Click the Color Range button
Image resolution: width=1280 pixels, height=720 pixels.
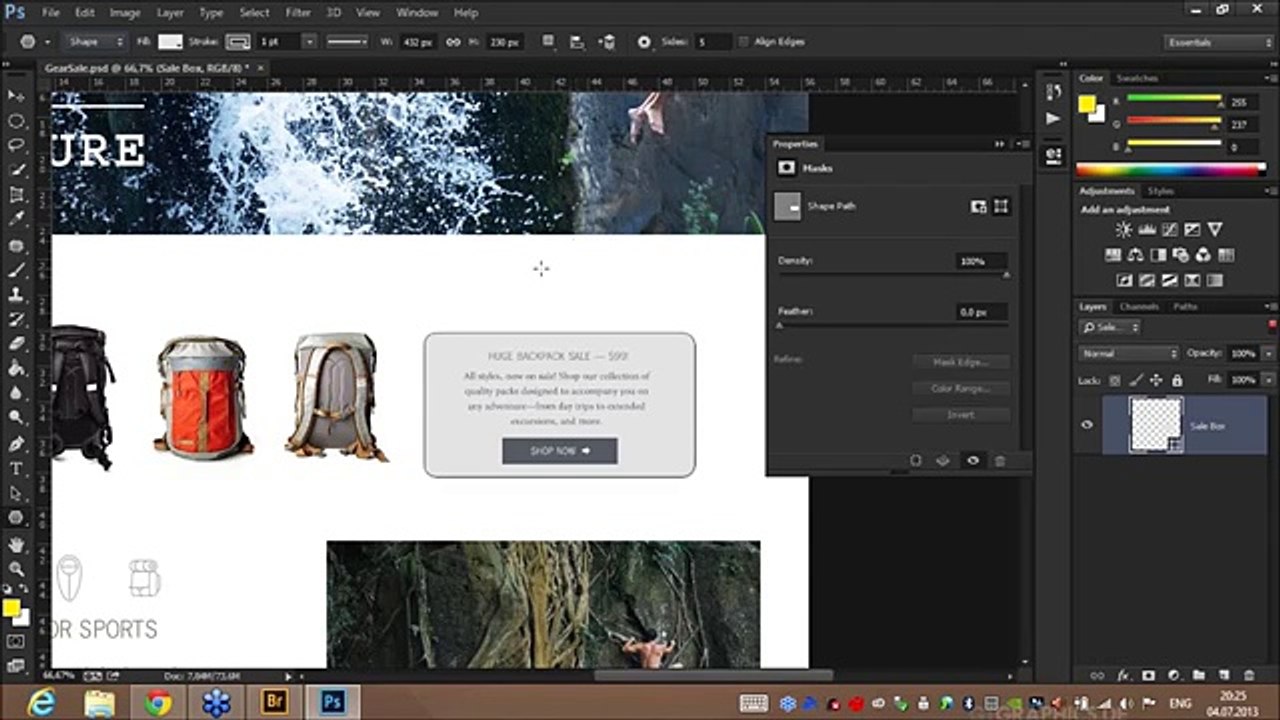[961, 388]
